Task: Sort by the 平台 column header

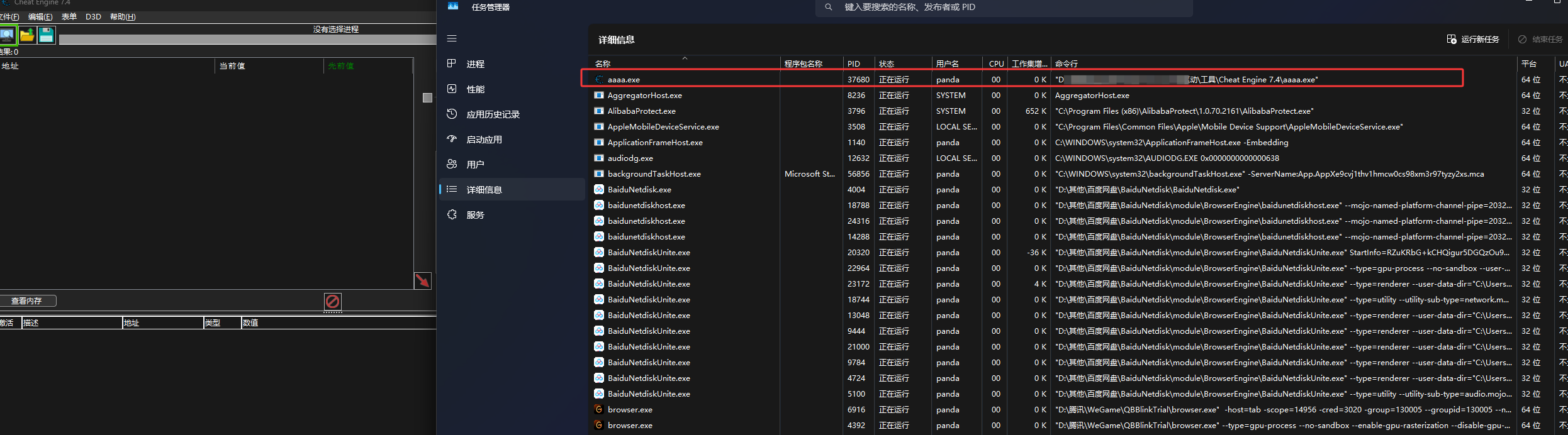Action: tap(1535, 63)
